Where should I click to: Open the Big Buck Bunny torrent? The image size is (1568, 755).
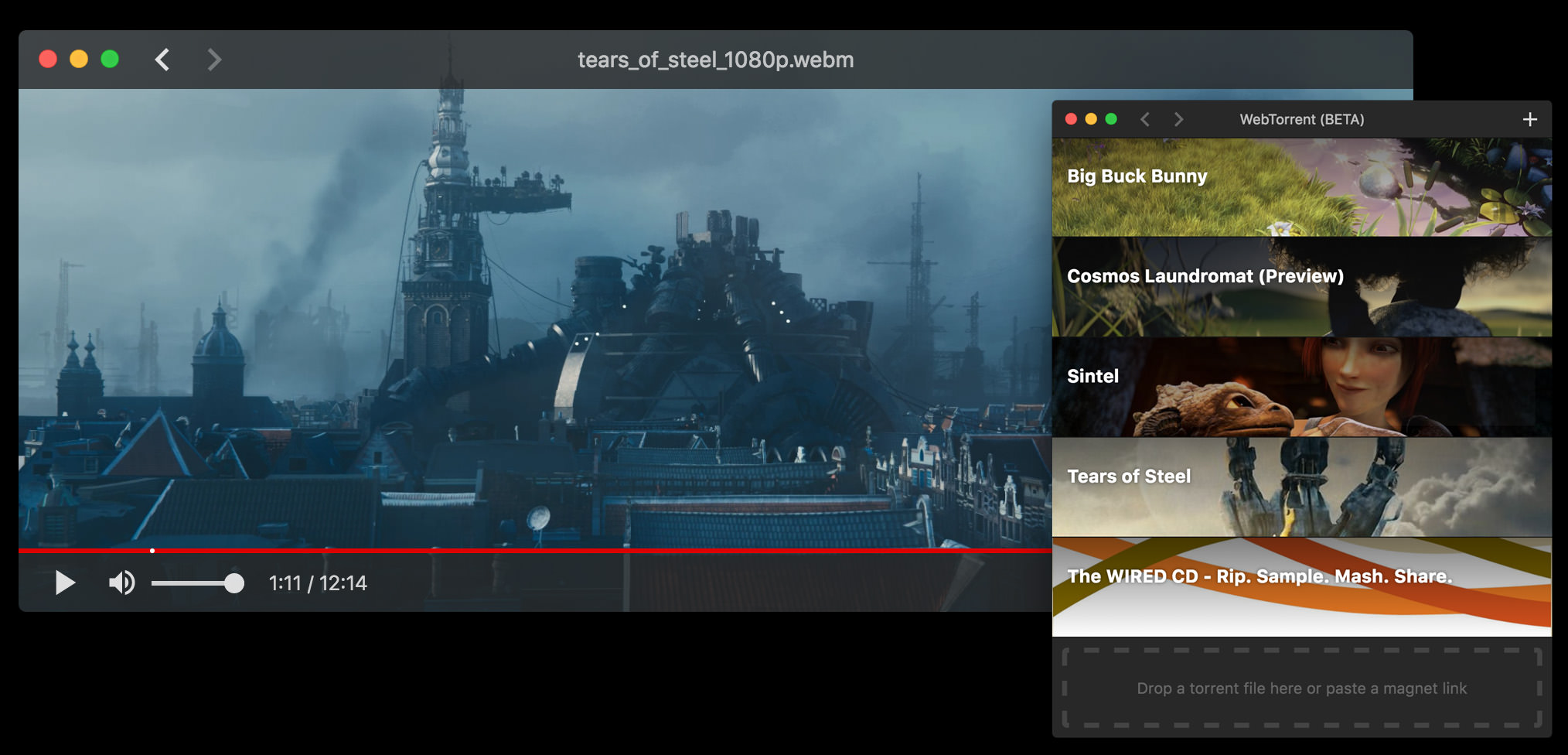click(1300, 188)
